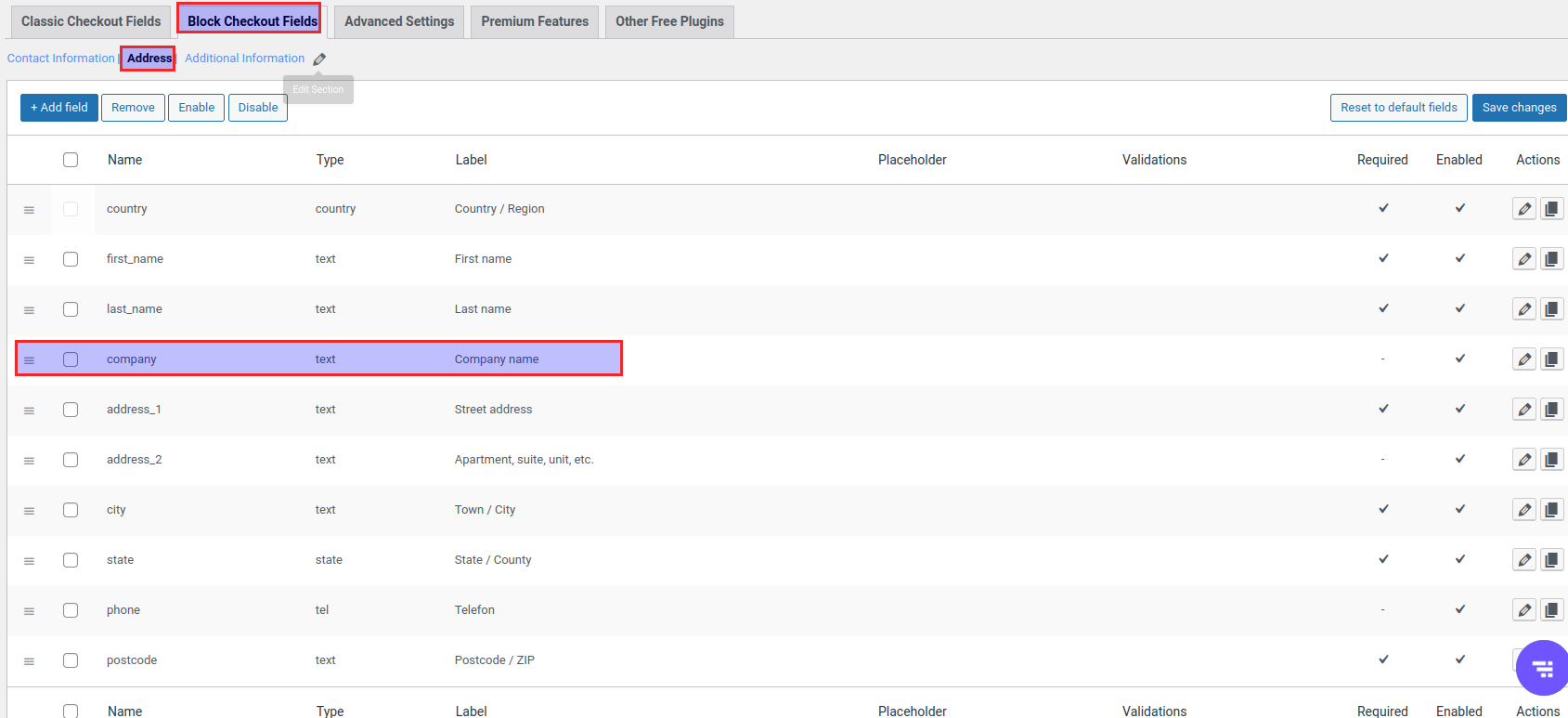Screen dimensions: 1568x718
Task: Open the purple floating chat widget
Action: pyautogui.click(x=1542, y=668)
